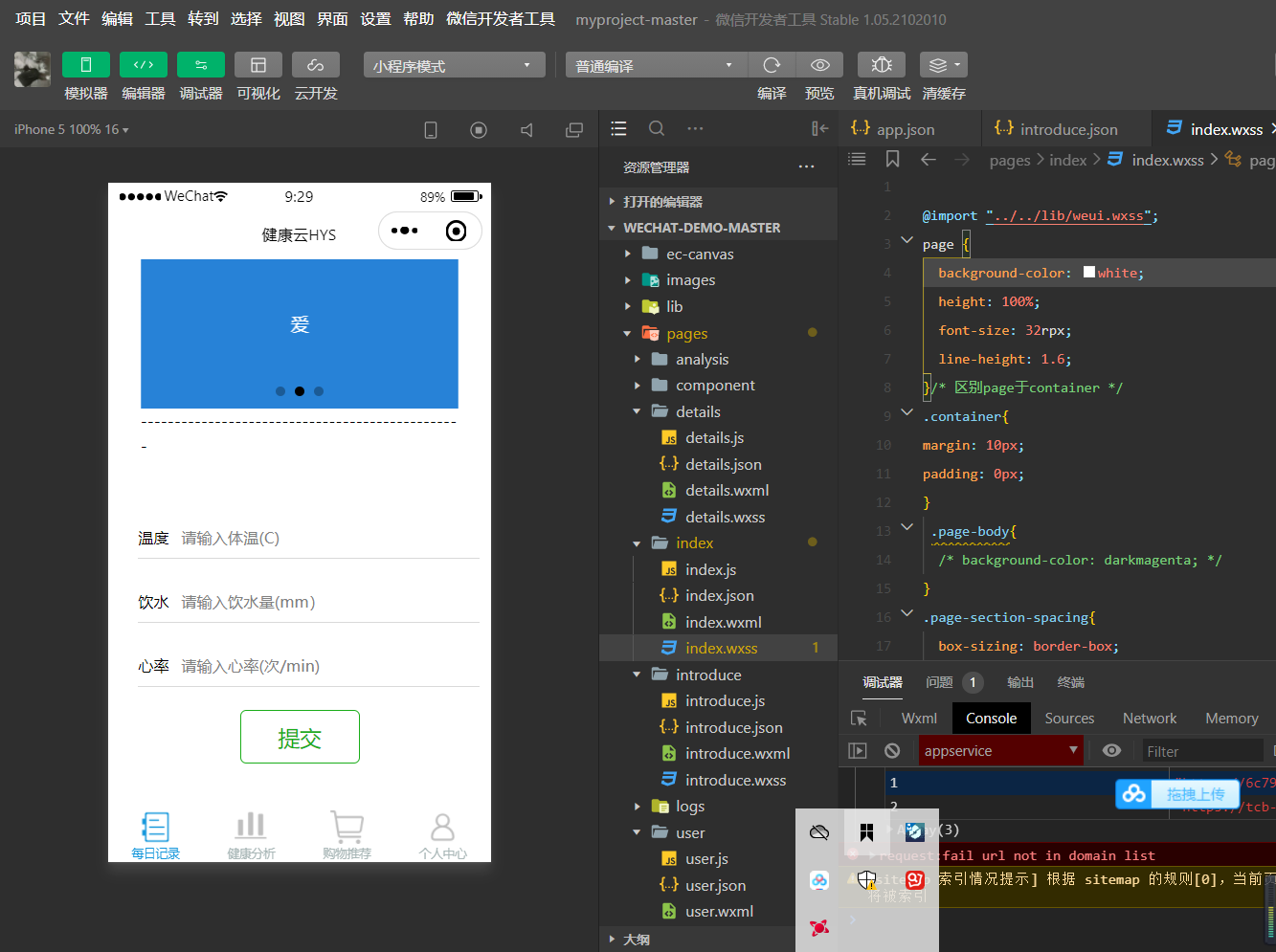1276x952 pixels.
Task: Open the 普通编译 compile mode dropdown
Action: click(656, 65)
